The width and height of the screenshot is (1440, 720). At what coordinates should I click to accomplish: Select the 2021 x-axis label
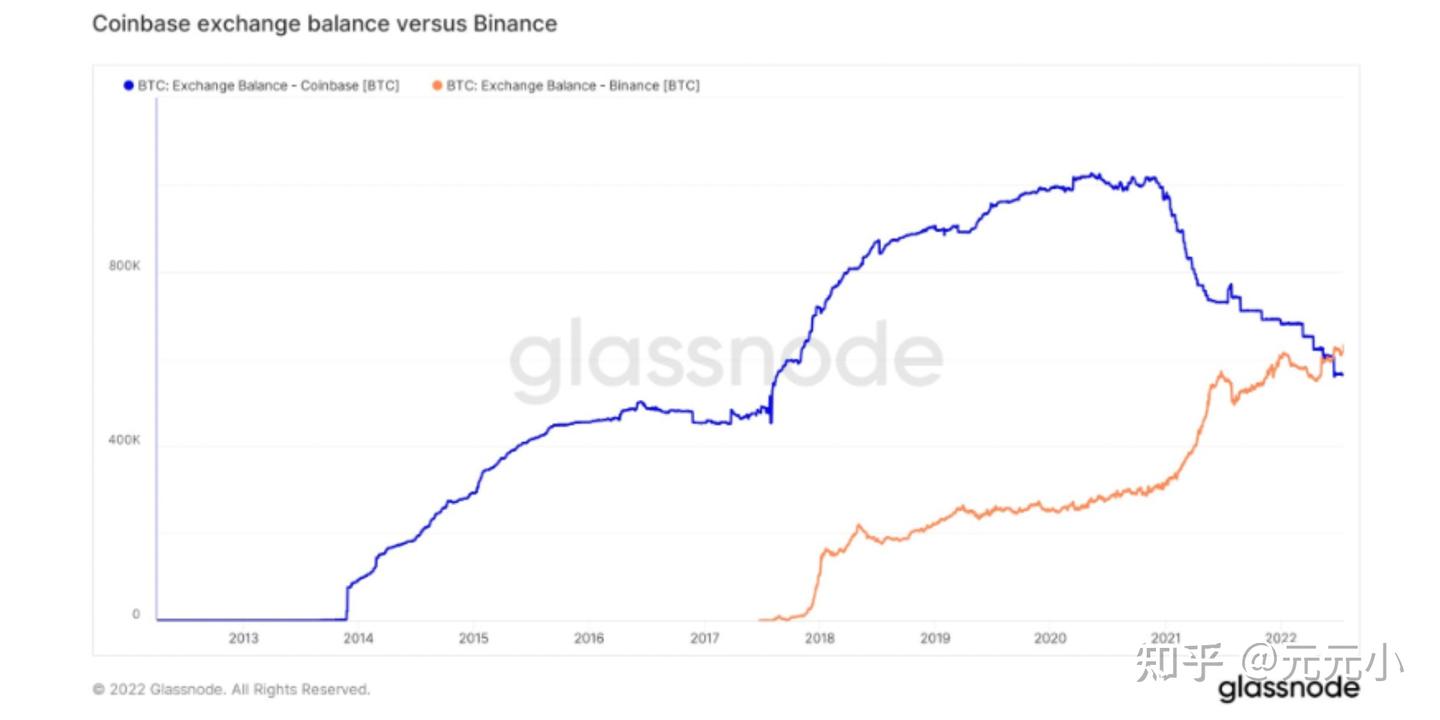pos(1166,639)
